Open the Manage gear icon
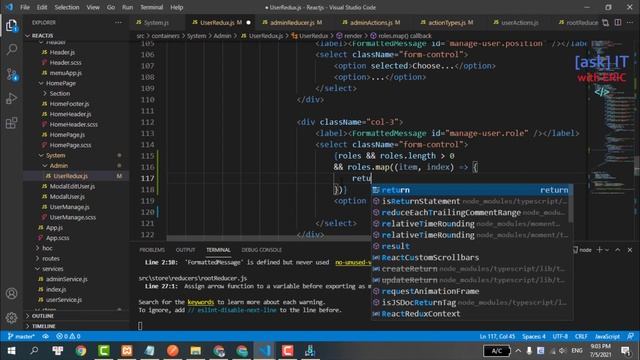This screenshot has height=360, width=640. click(x=11, y=317)
